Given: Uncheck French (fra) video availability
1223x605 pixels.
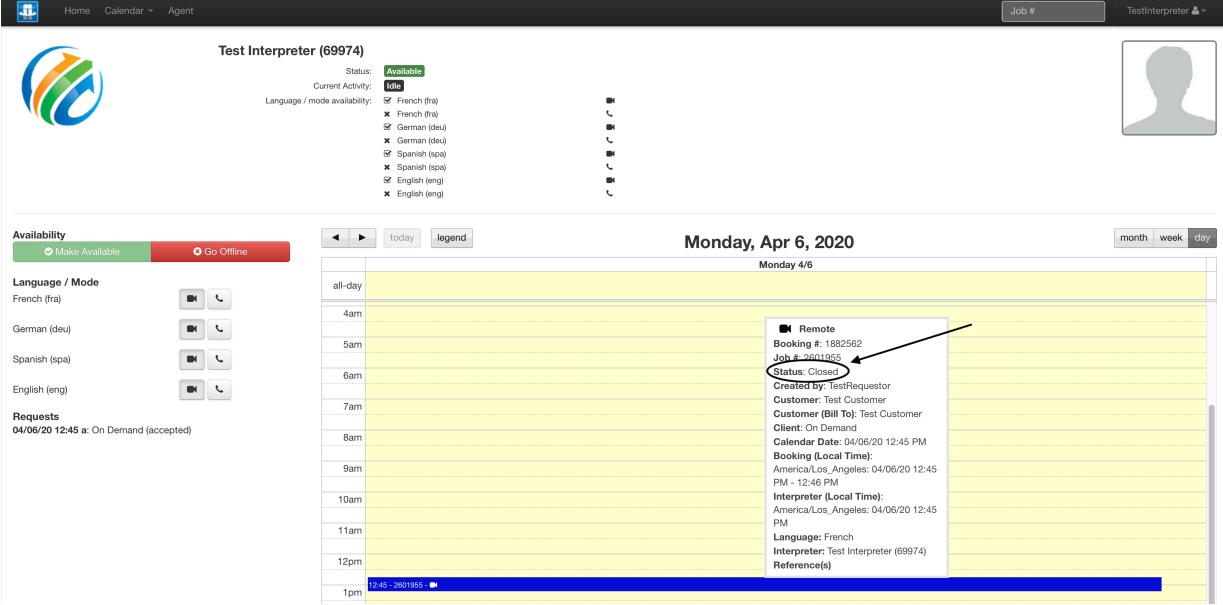Looking at the screenshot, I should tap(387, 100).
